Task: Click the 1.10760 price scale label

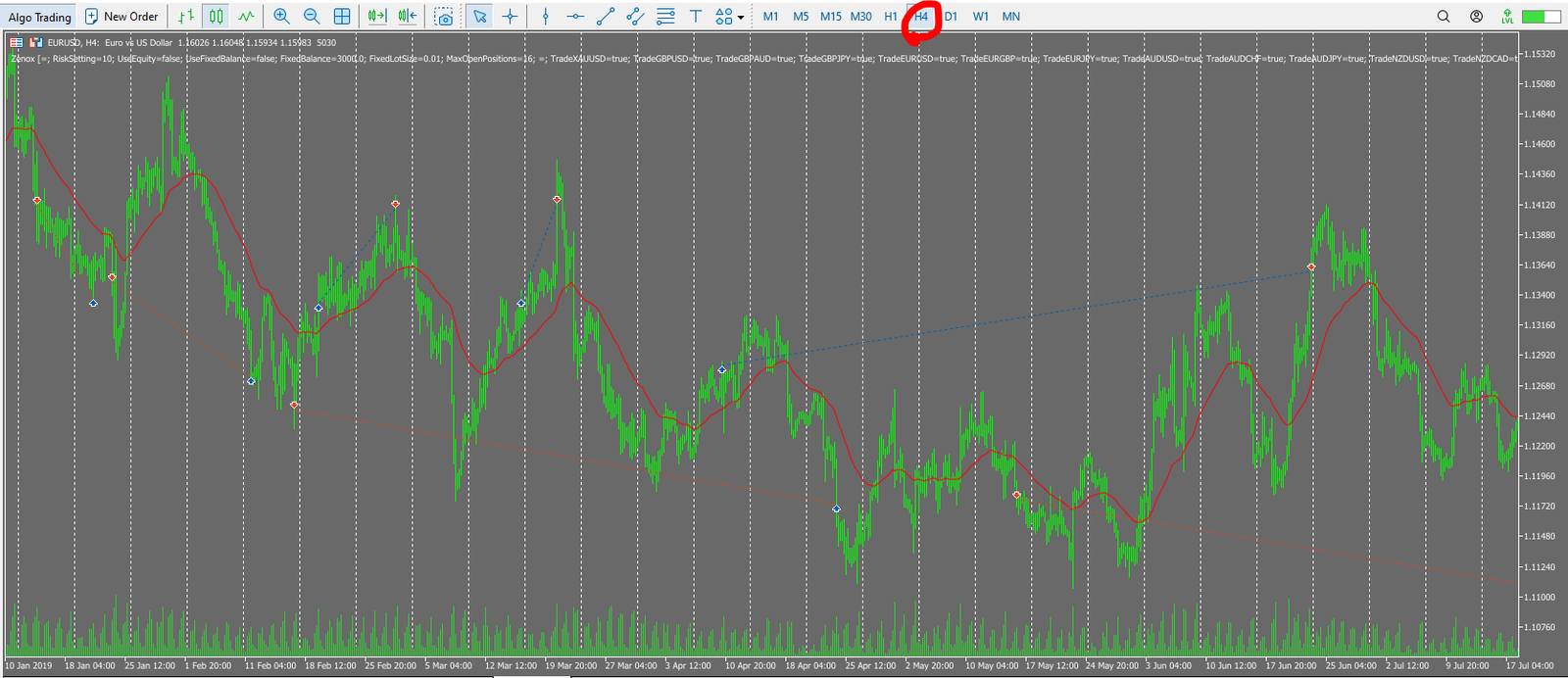Action: pyautogui.click(x=1540, y=627)
